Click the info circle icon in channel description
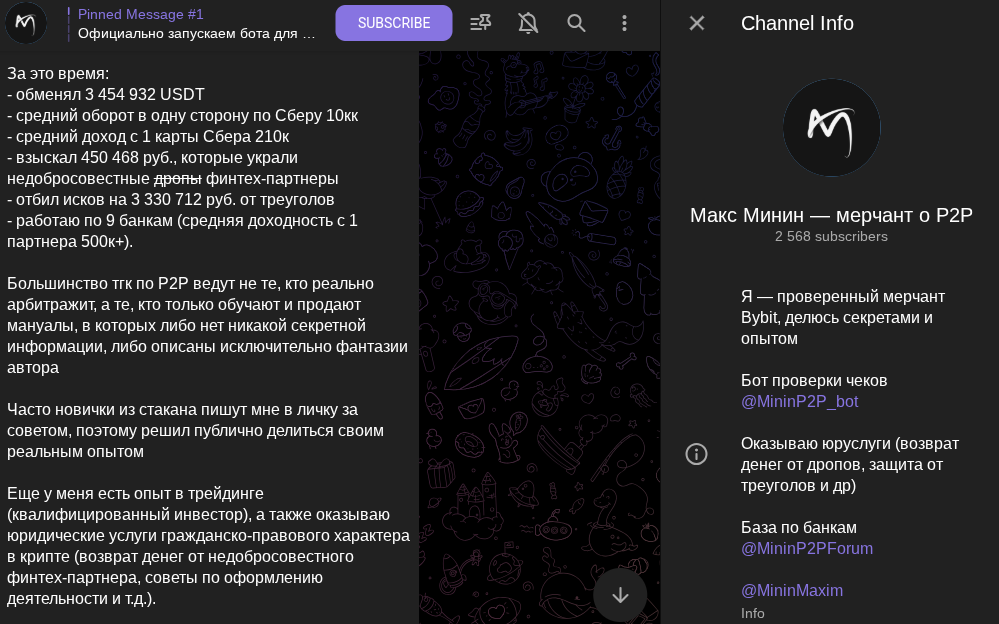The height and width of the screenshot is (624, 999). pos(696,454)
